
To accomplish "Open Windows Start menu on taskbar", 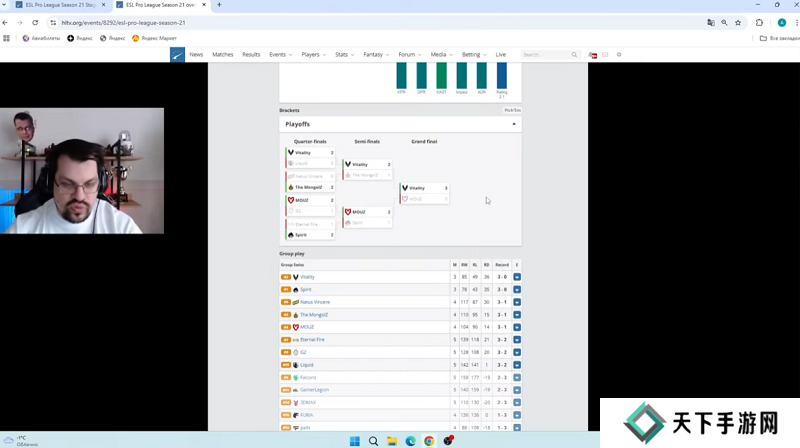I will [354, 440].
